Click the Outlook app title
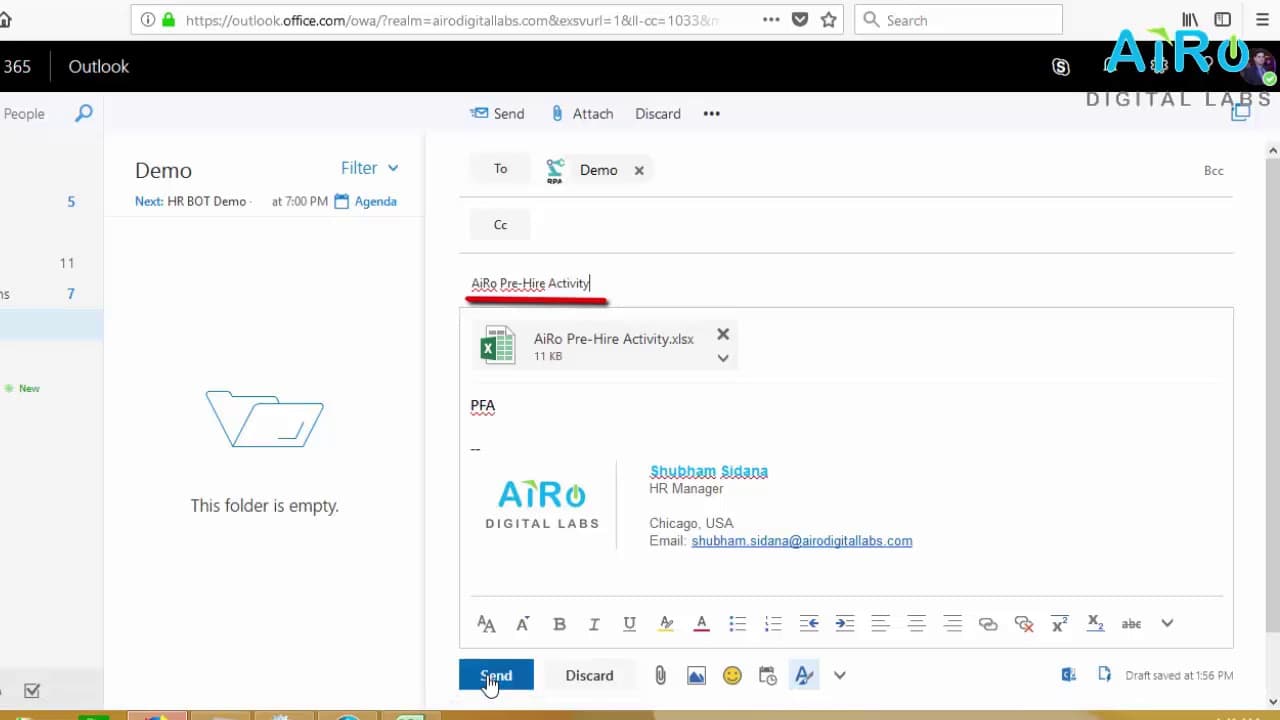This screenshot has width=1280, height=720. pyautogui.click(x=98, y=67)
